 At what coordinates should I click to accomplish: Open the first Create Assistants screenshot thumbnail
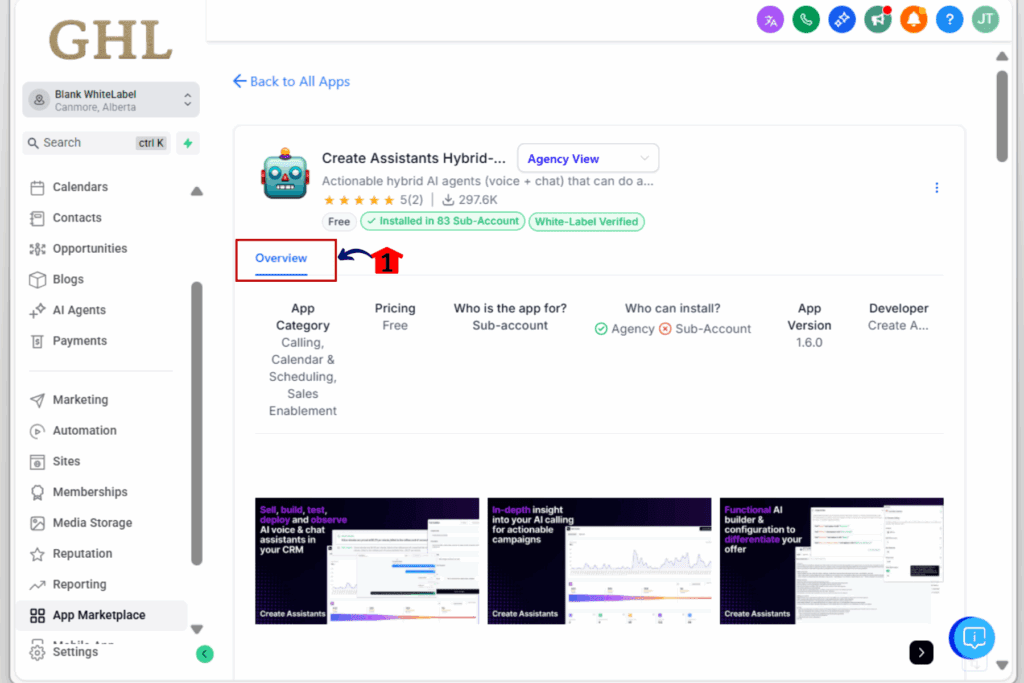click(366, 560)
